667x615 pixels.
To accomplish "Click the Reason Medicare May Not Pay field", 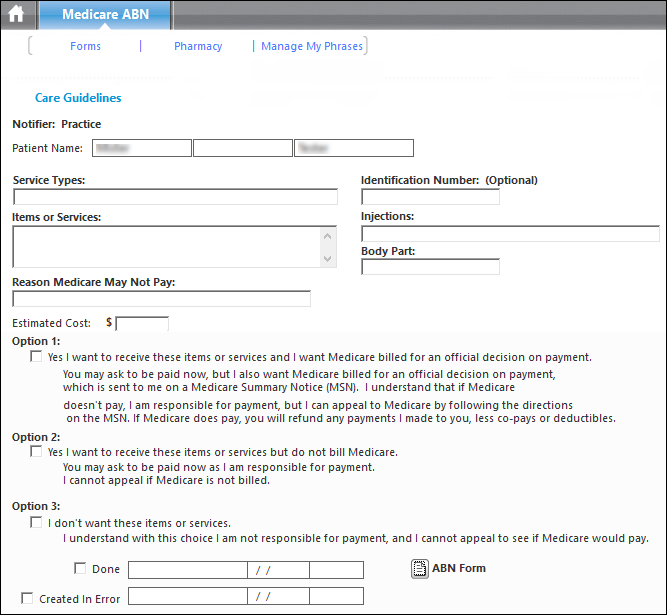I will click(162, 299).
